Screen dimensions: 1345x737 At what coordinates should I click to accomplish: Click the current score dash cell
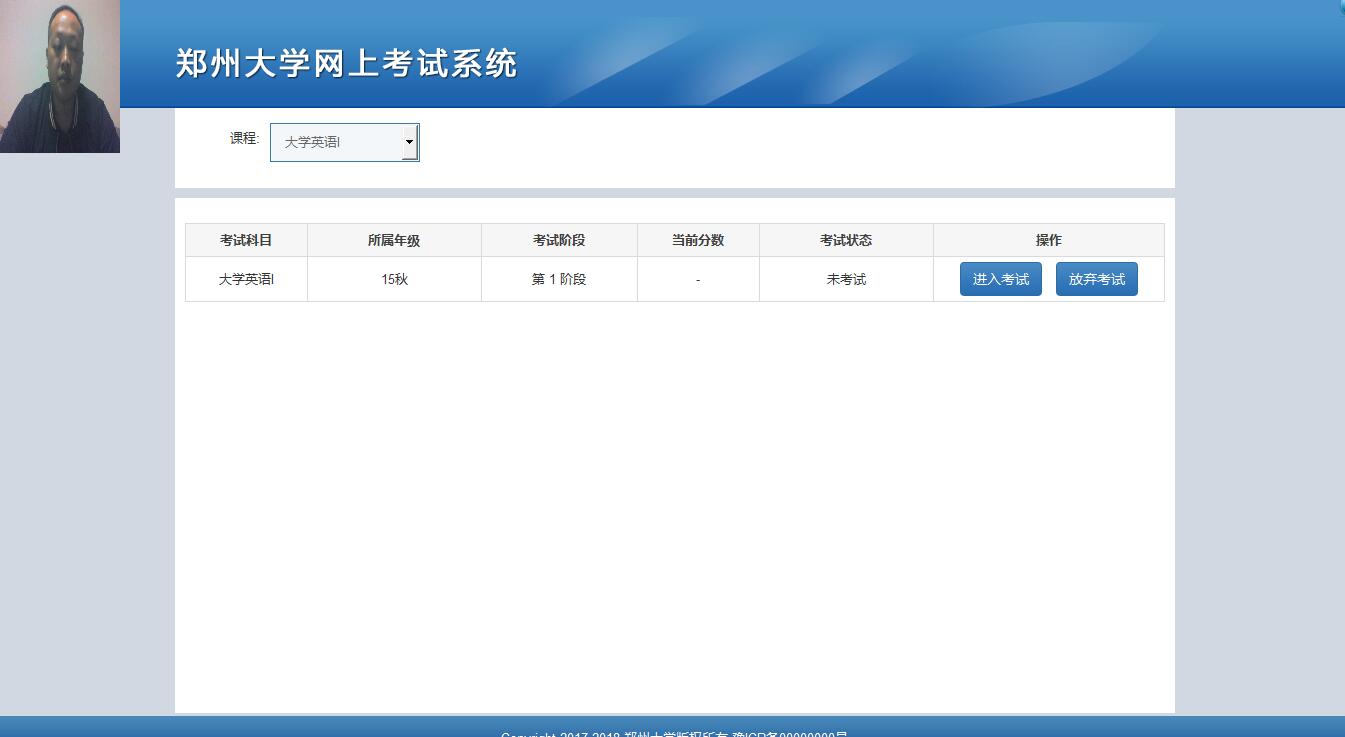pyautogui.click(x=698, y=280)
